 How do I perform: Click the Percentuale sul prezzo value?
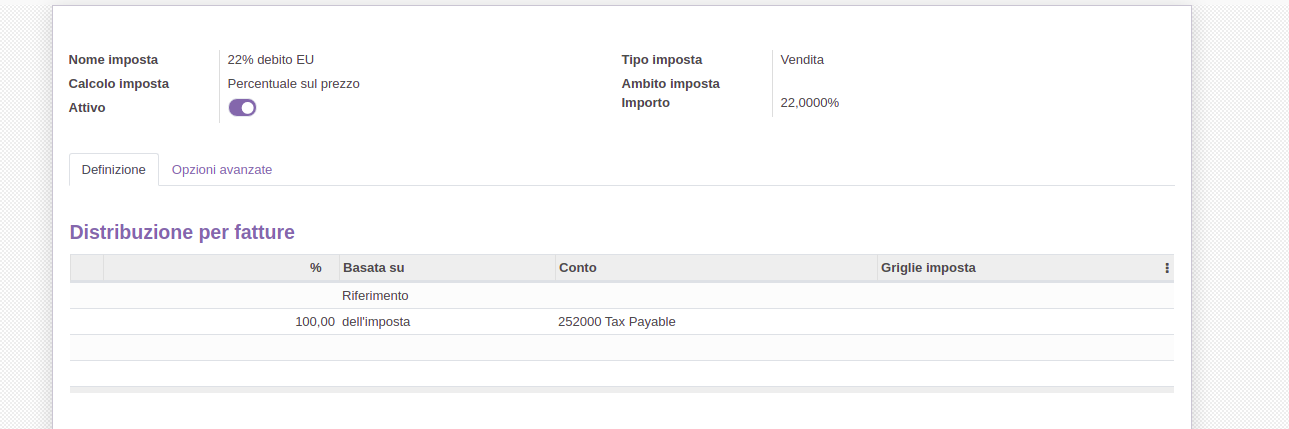pos(294,84)
